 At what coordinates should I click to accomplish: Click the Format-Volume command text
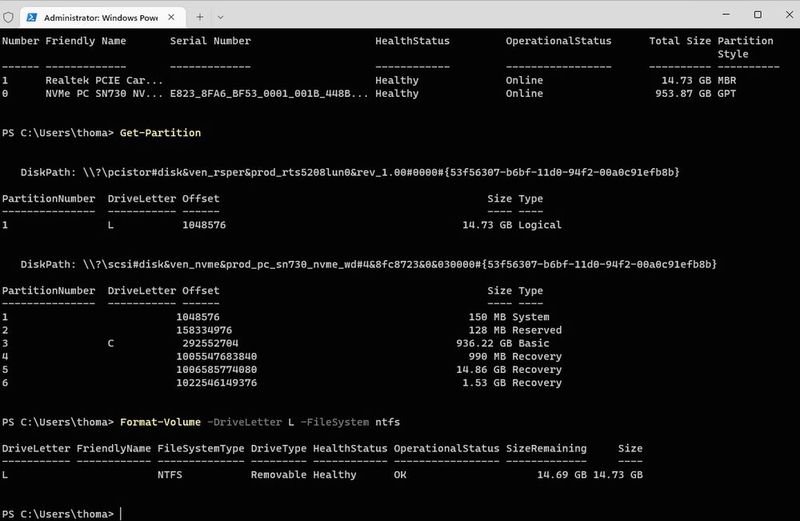tap(160, 422)
